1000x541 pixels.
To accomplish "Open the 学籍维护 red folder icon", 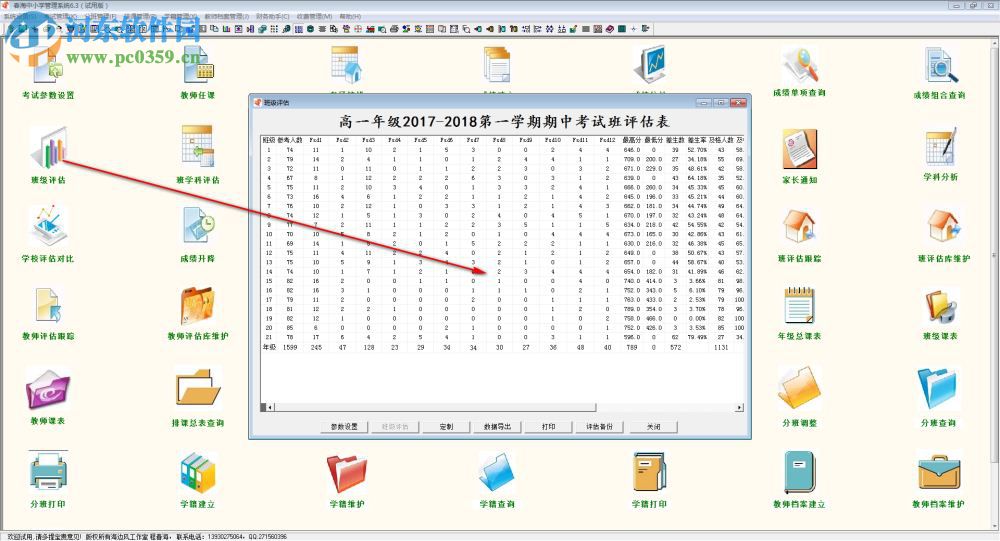I will tap(347, 473).
